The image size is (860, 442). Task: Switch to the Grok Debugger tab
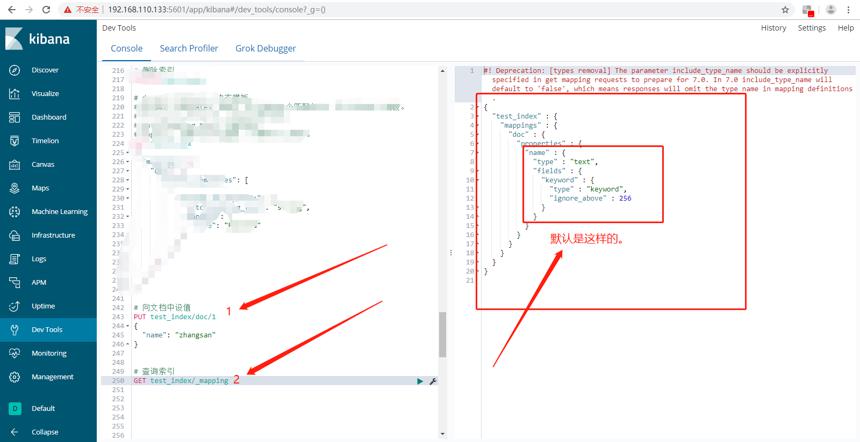coord(265,48)
